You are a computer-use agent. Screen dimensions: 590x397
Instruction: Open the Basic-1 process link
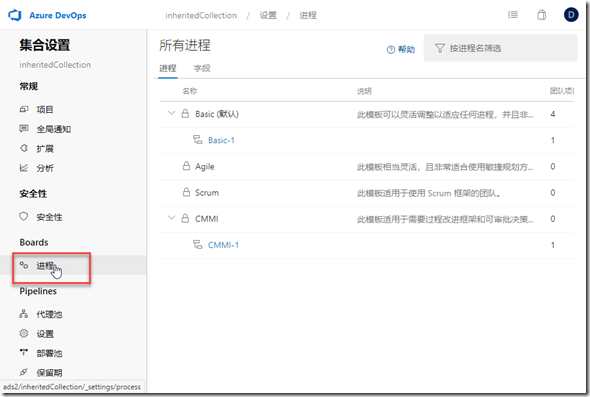pos(221,140)
